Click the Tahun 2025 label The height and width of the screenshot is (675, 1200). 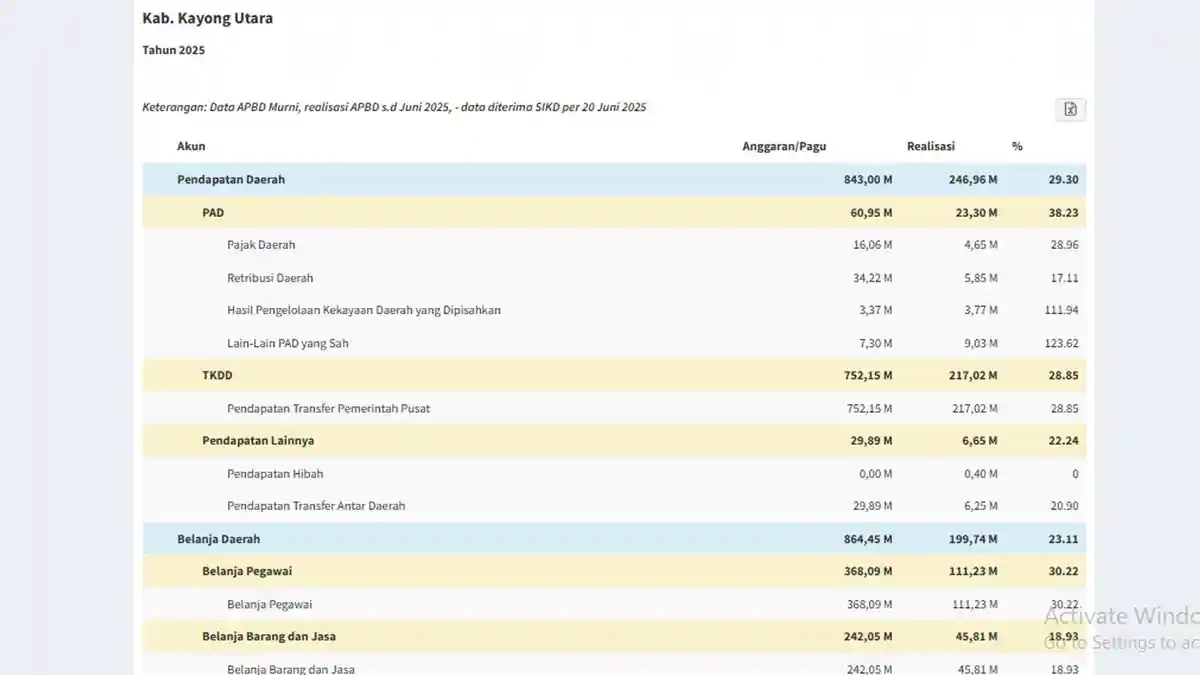(x=174, y=50)
